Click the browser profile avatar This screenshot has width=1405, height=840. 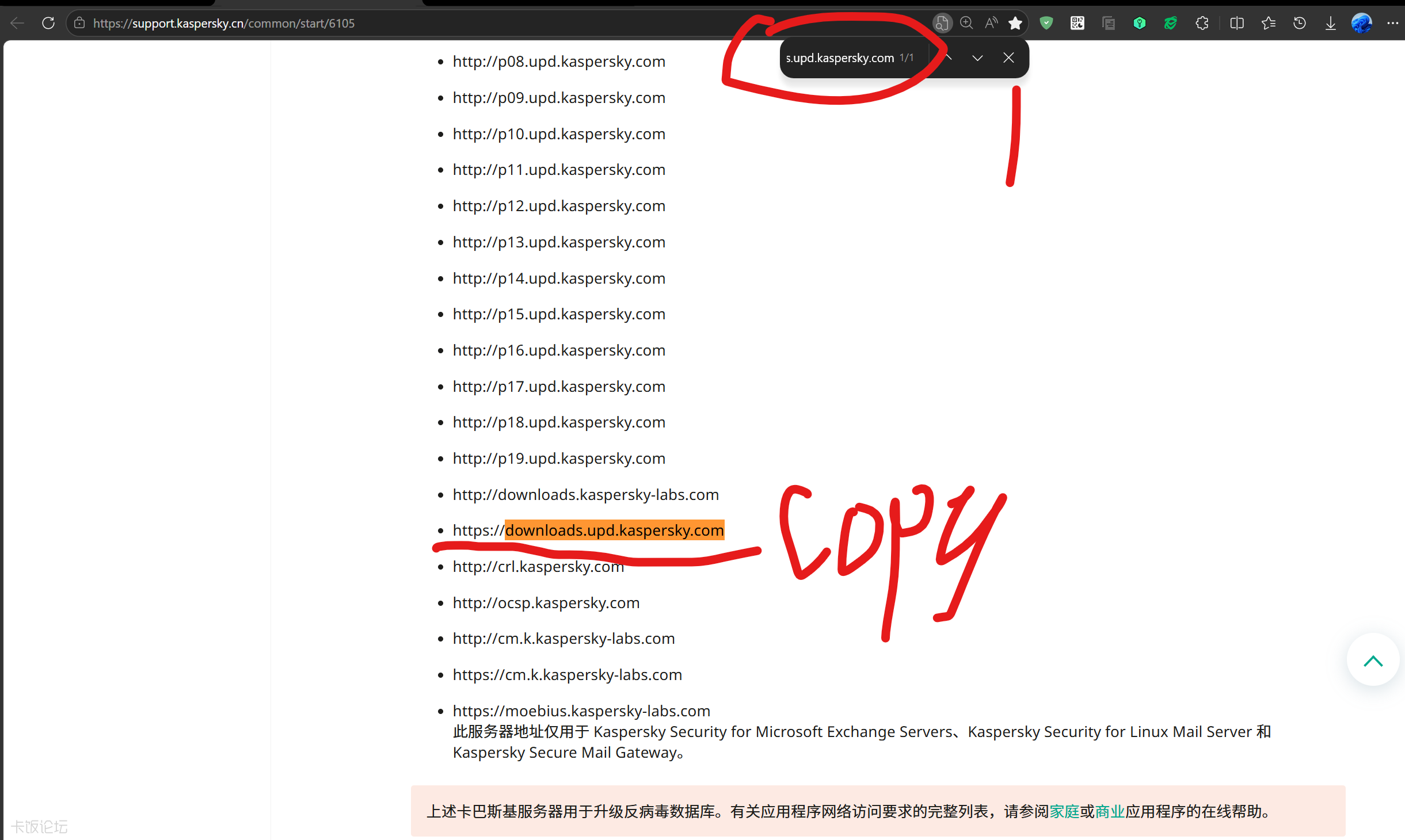click(1361, 24)
